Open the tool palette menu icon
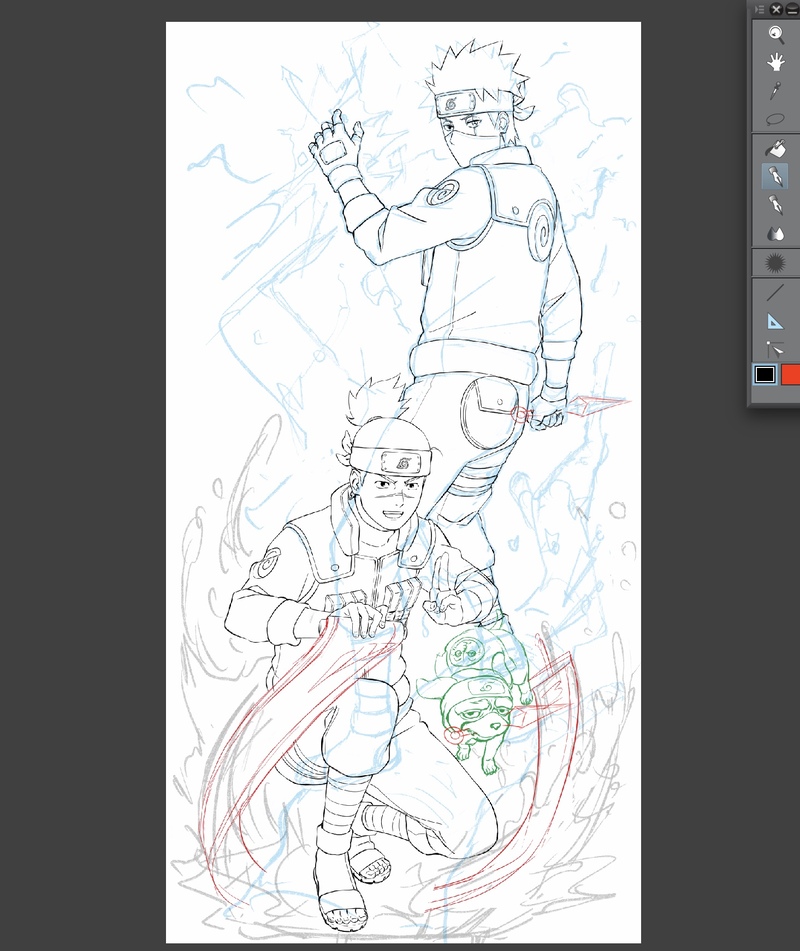The height and width of the screenshot is (951, 800). tap(759, 9)
